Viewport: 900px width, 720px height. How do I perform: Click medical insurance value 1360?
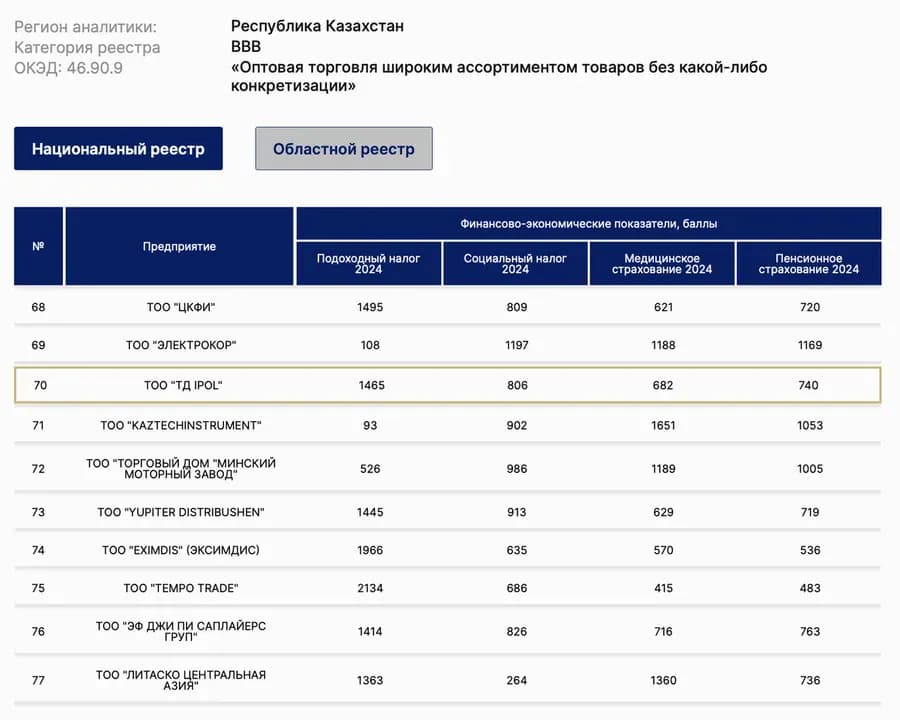point(664,680)
